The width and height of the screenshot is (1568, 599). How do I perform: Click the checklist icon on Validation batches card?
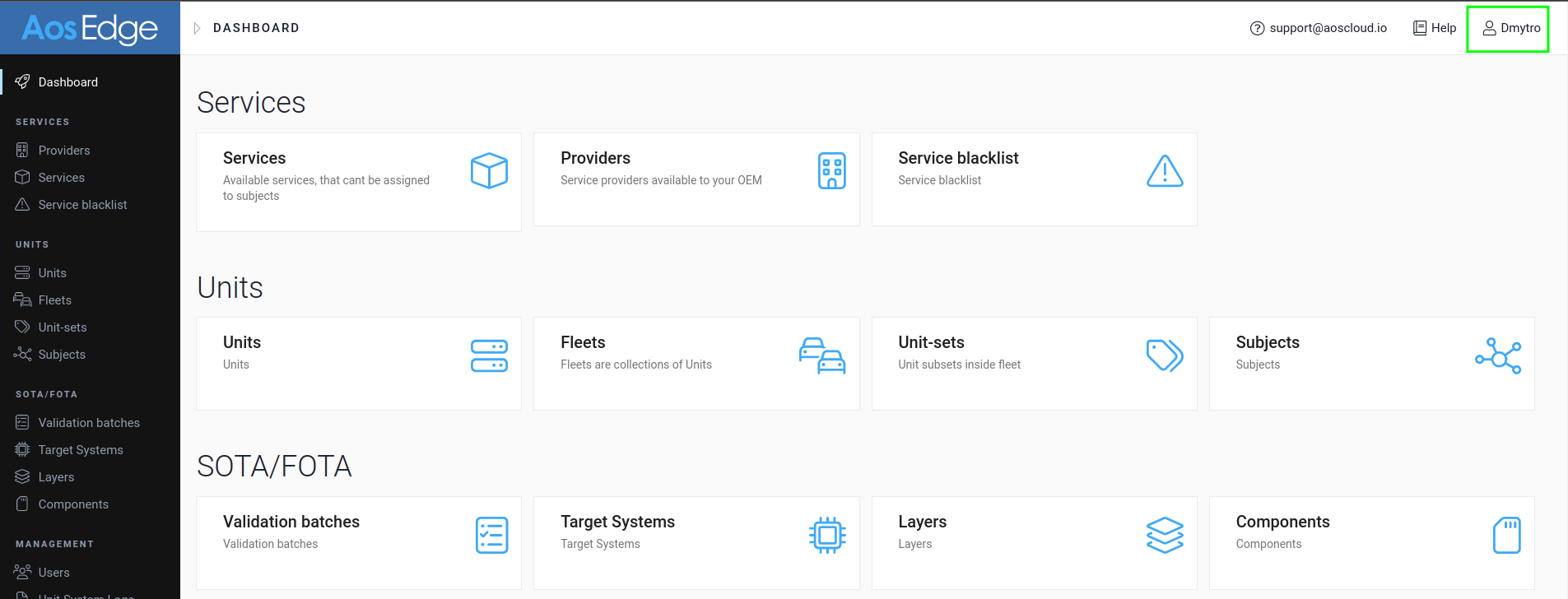pos(492,535)
